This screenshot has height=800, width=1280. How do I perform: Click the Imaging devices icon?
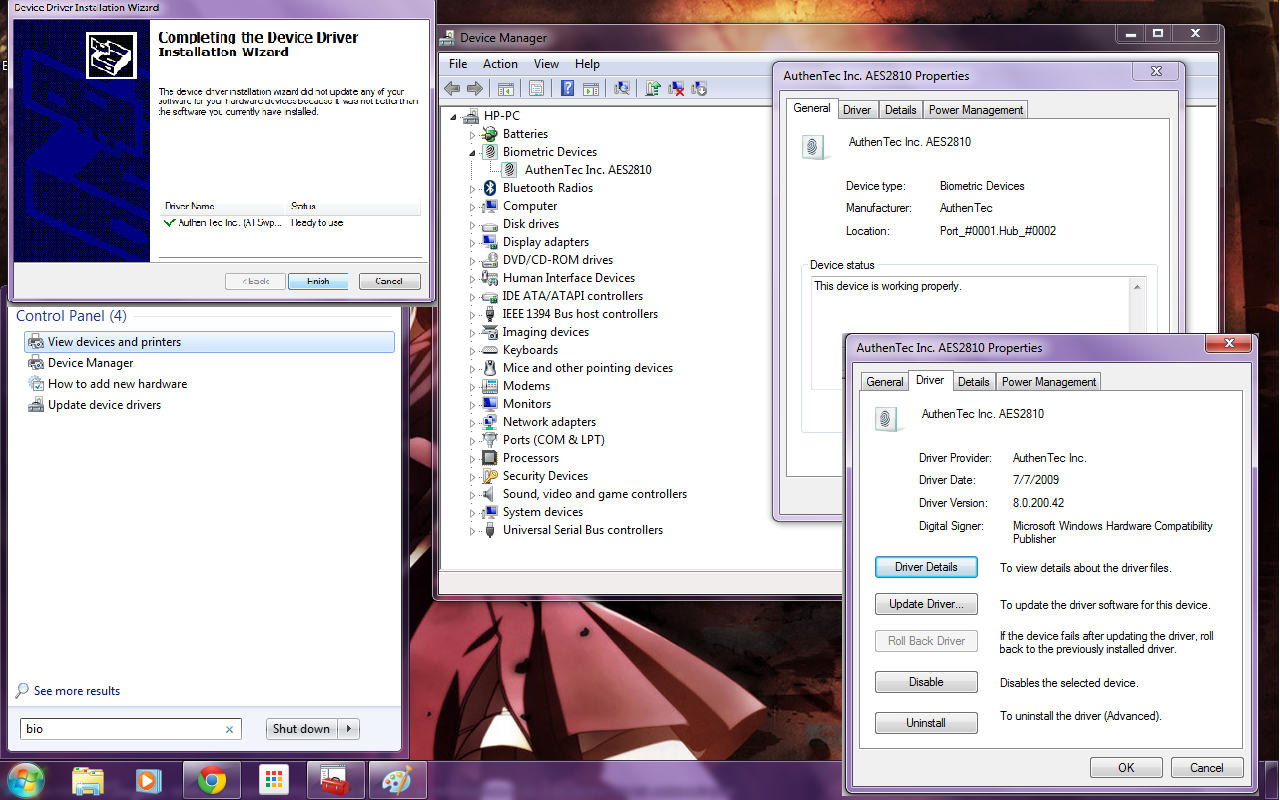click(490, 332)
